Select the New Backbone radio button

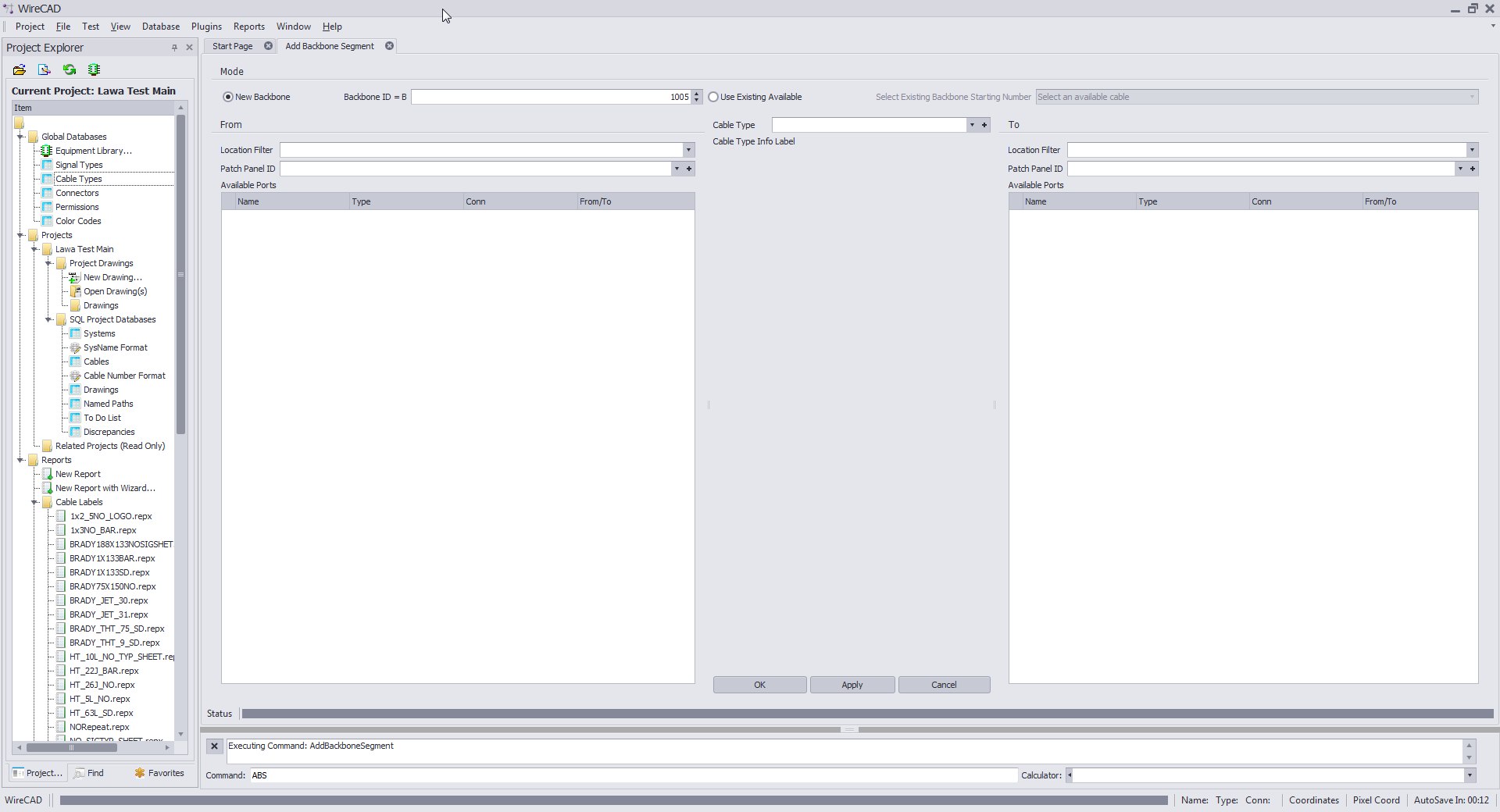click(x=228, y=97)
